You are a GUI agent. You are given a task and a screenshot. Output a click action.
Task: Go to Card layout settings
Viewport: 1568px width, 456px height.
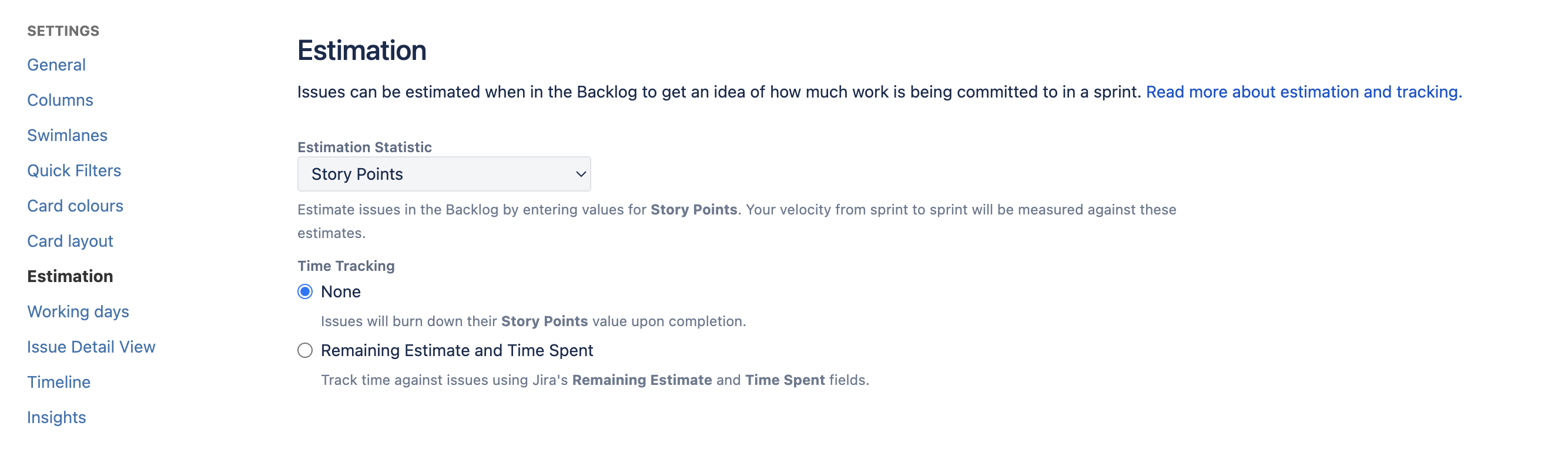[x=70, y=241]
